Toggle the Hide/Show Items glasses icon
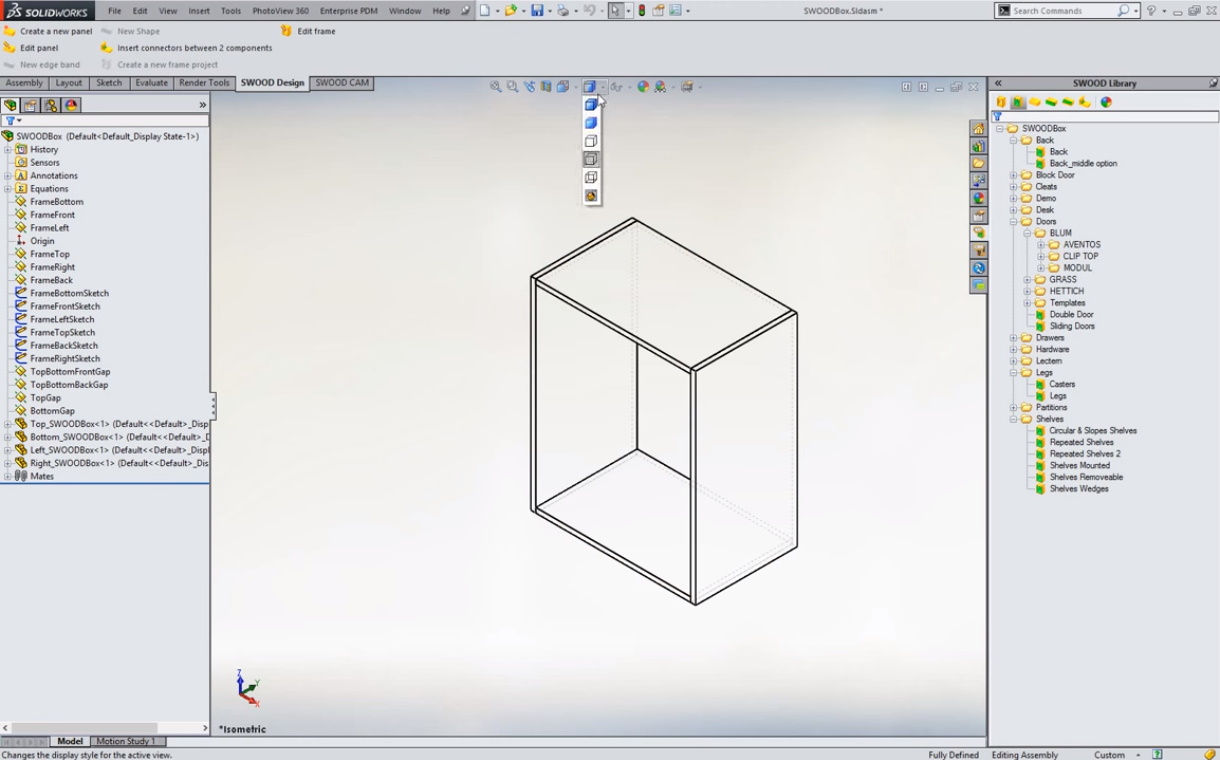The height and width of the screenshot is (760, 1220). [x=614, y=87]
